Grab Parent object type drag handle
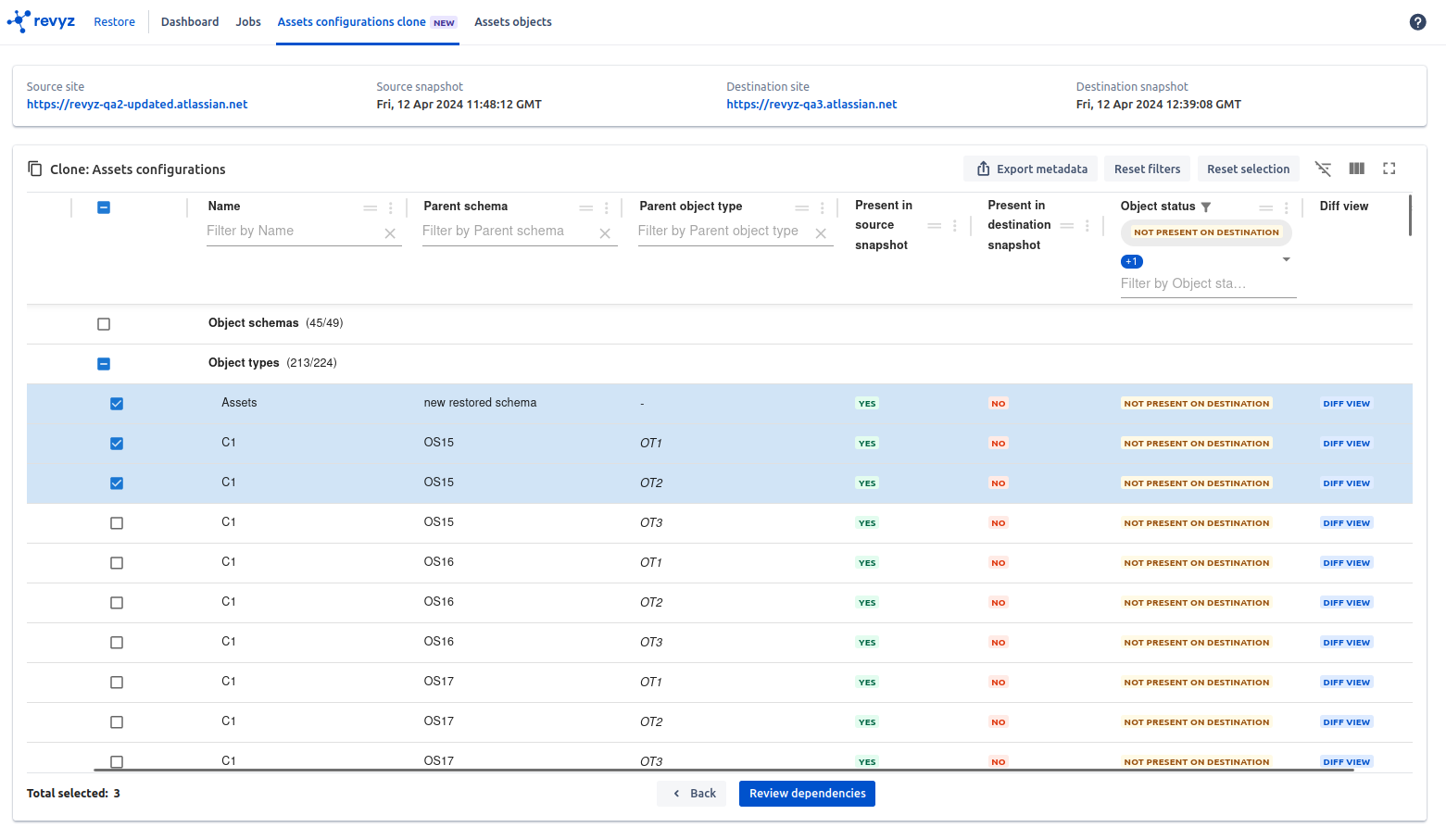This screenshot has width=1446, height=840. [x=802, y=207]
